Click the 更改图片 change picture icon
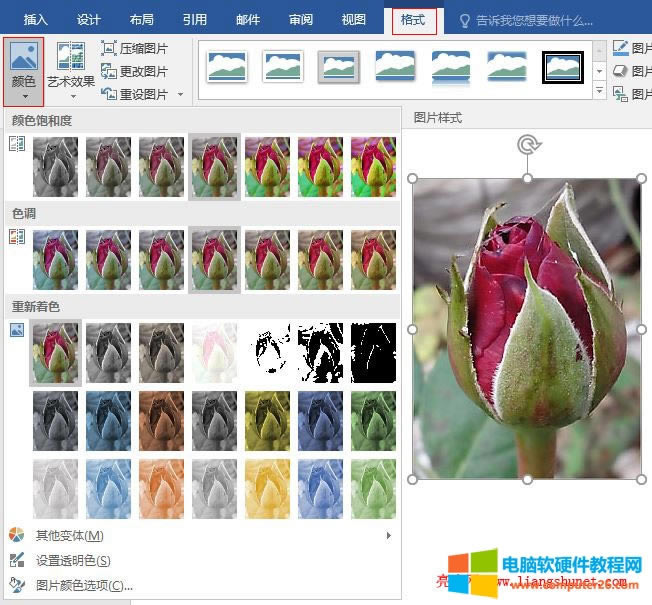 109,71
